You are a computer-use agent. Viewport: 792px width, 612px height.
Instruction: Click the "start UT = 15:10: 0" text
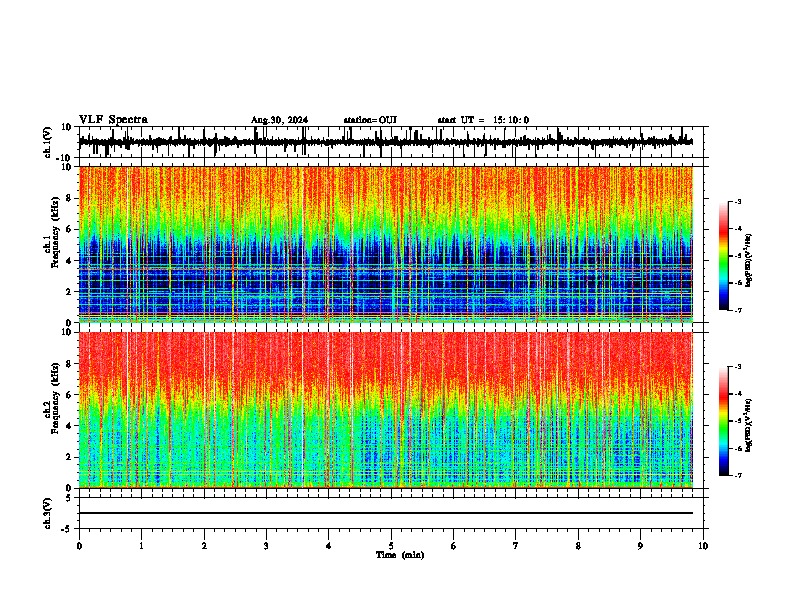tap(483, 120)
